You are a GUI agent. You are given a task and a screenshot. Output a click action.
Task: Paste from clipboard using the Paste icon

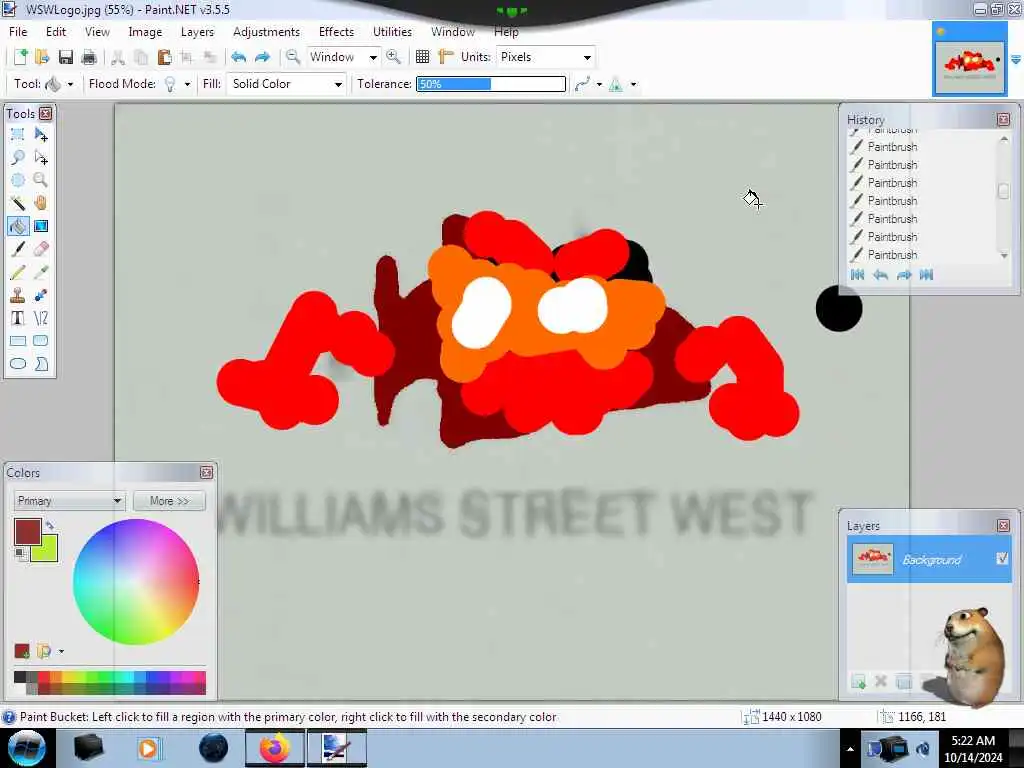[x=165, y=57]
